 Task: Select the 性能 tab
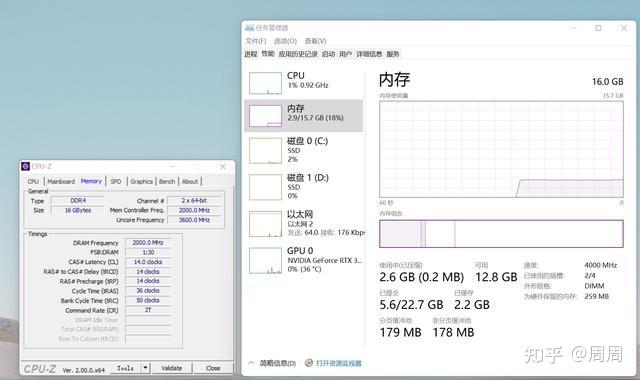point(268,53)
